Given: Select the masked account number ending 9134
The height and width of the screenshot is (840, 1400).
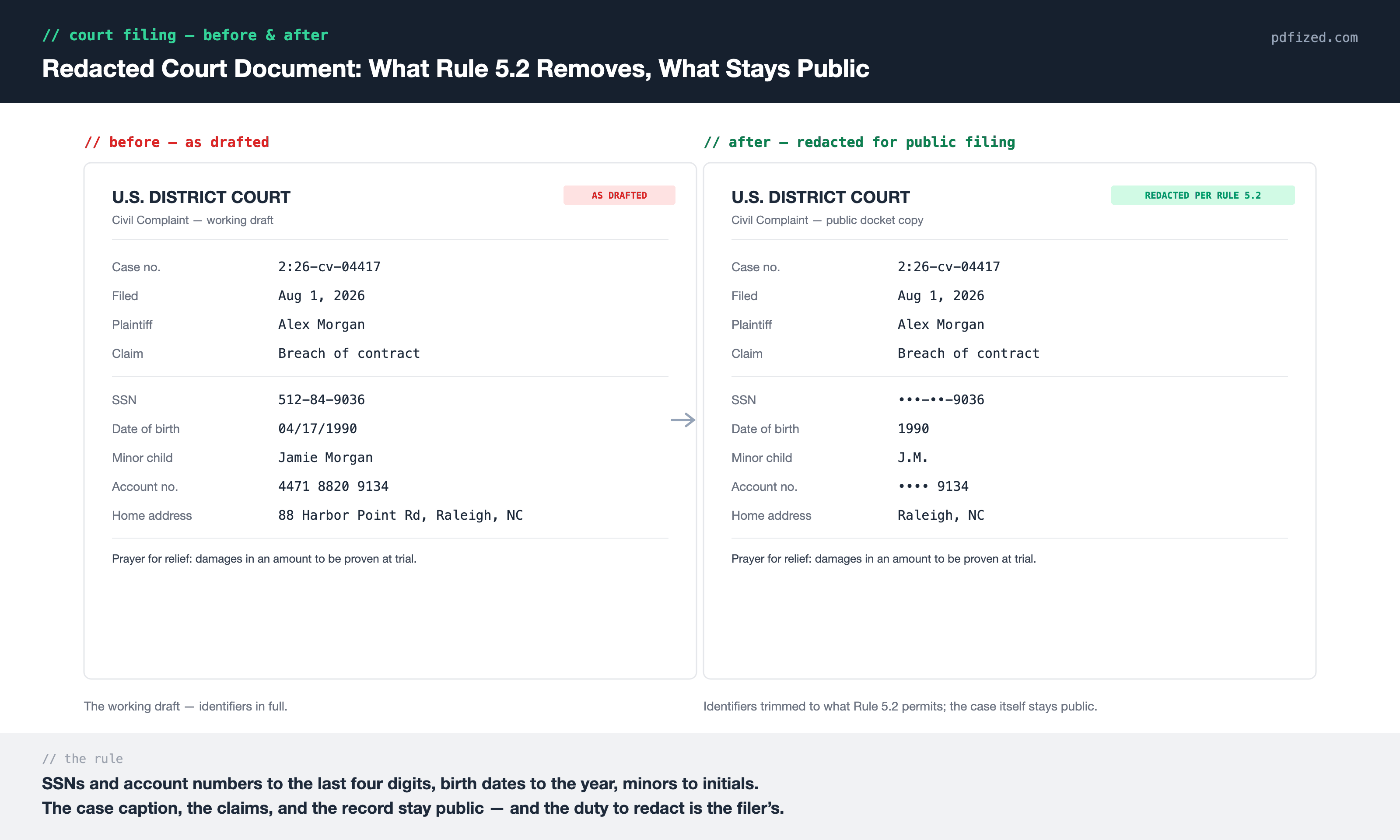Looking at the screenshot, I should [x=933, y=486].
